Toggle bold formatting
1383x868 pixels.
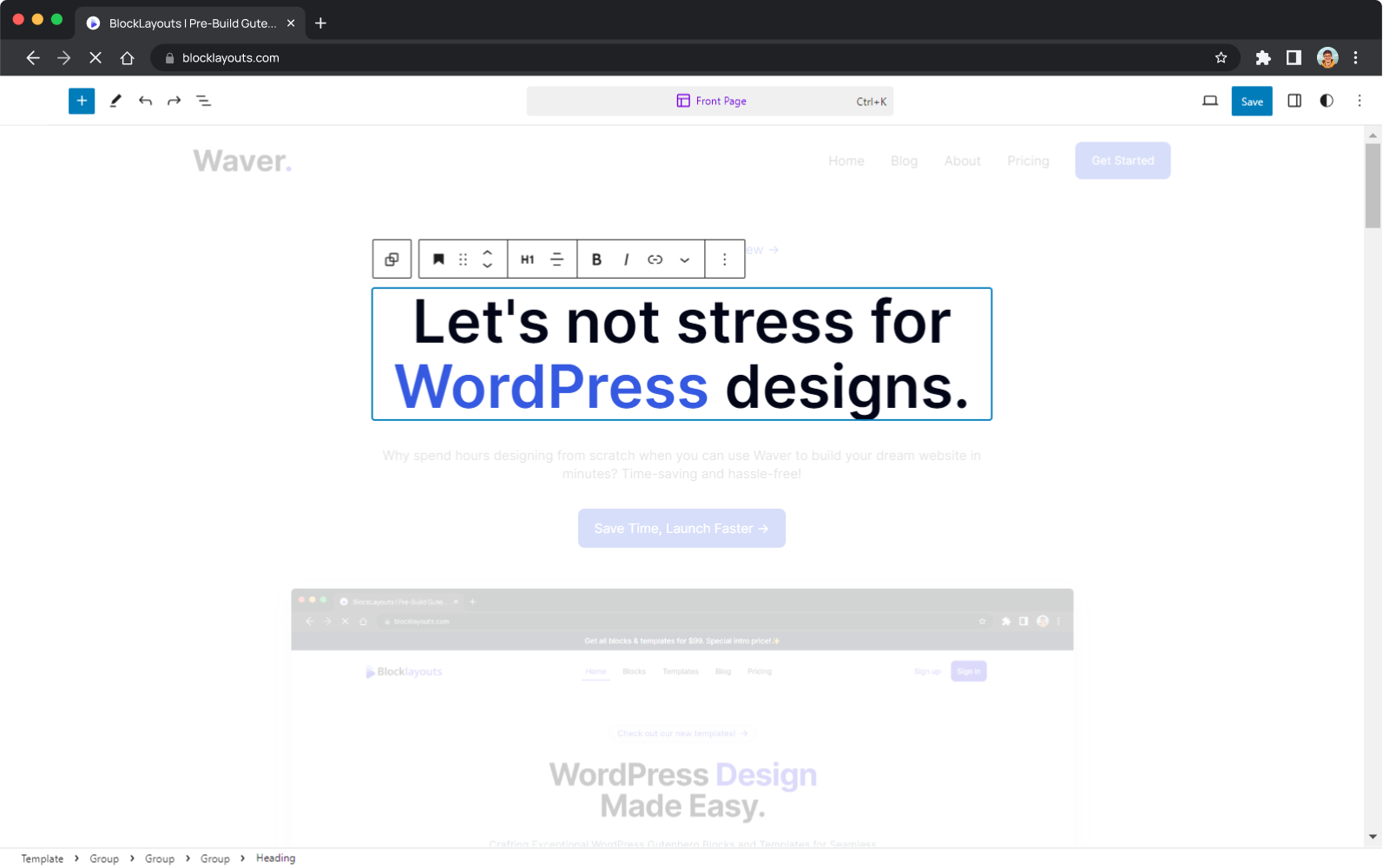(x=596, y=260)
